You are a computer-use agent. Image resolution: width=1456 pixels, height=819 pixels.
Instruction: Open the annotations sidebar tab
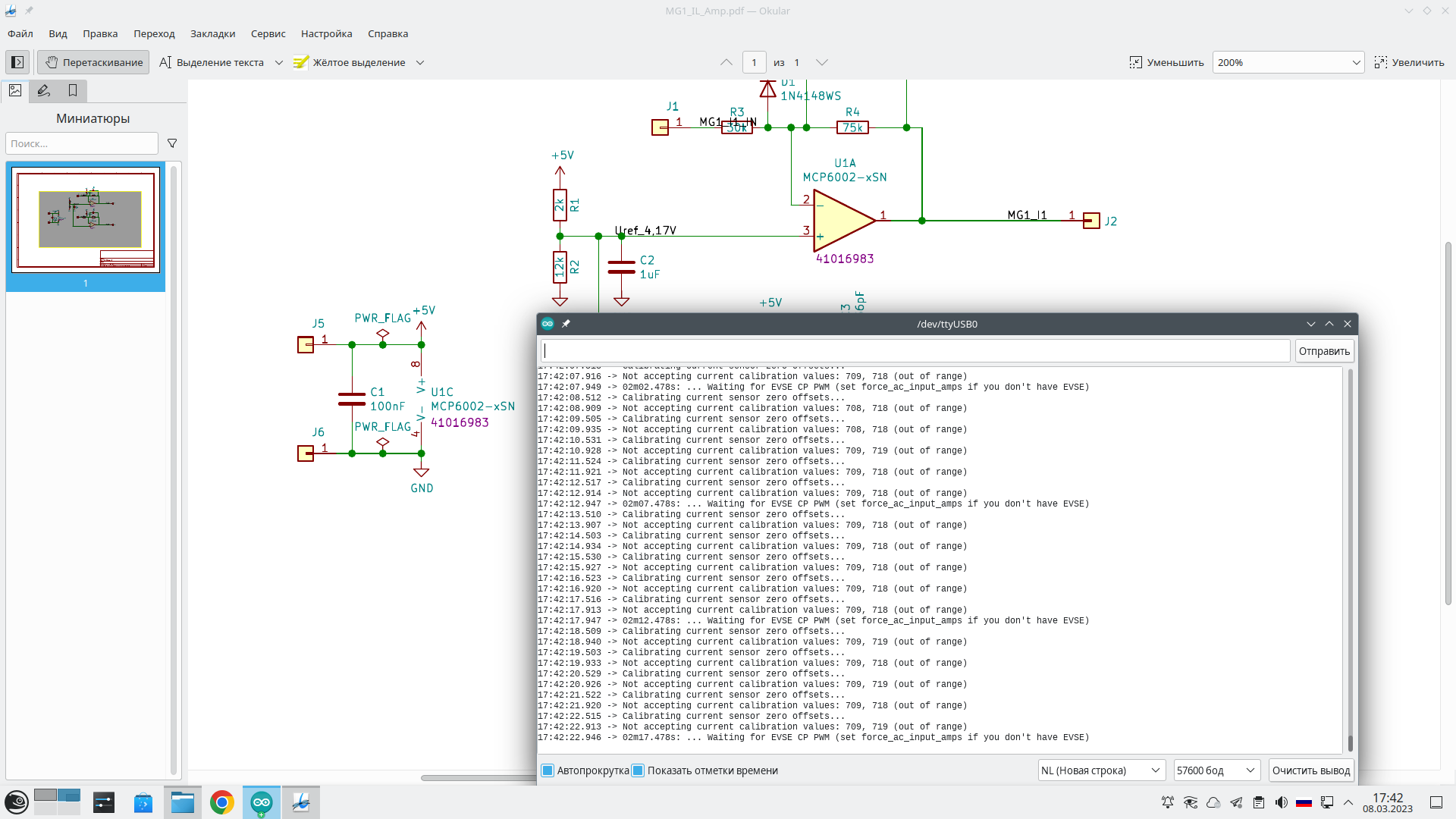tap(44, 91)
